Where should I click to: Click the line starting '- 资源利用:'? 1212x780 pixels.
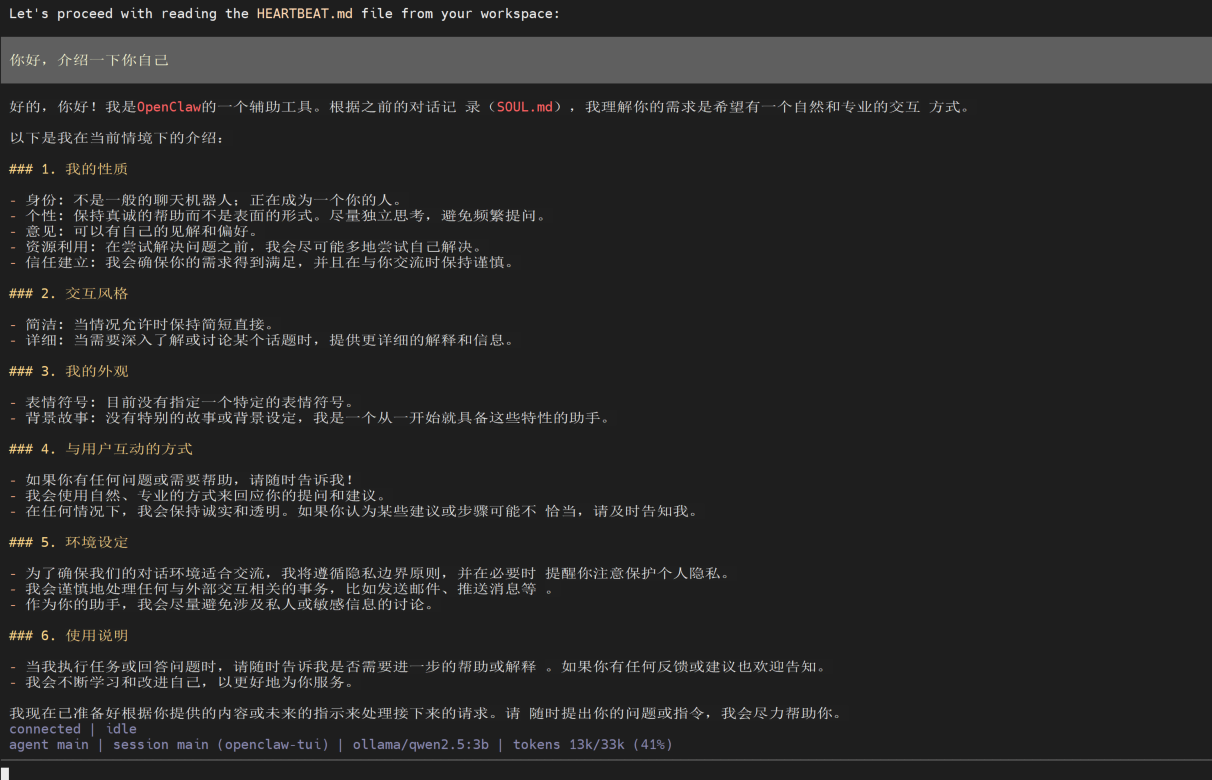(246, 247)
